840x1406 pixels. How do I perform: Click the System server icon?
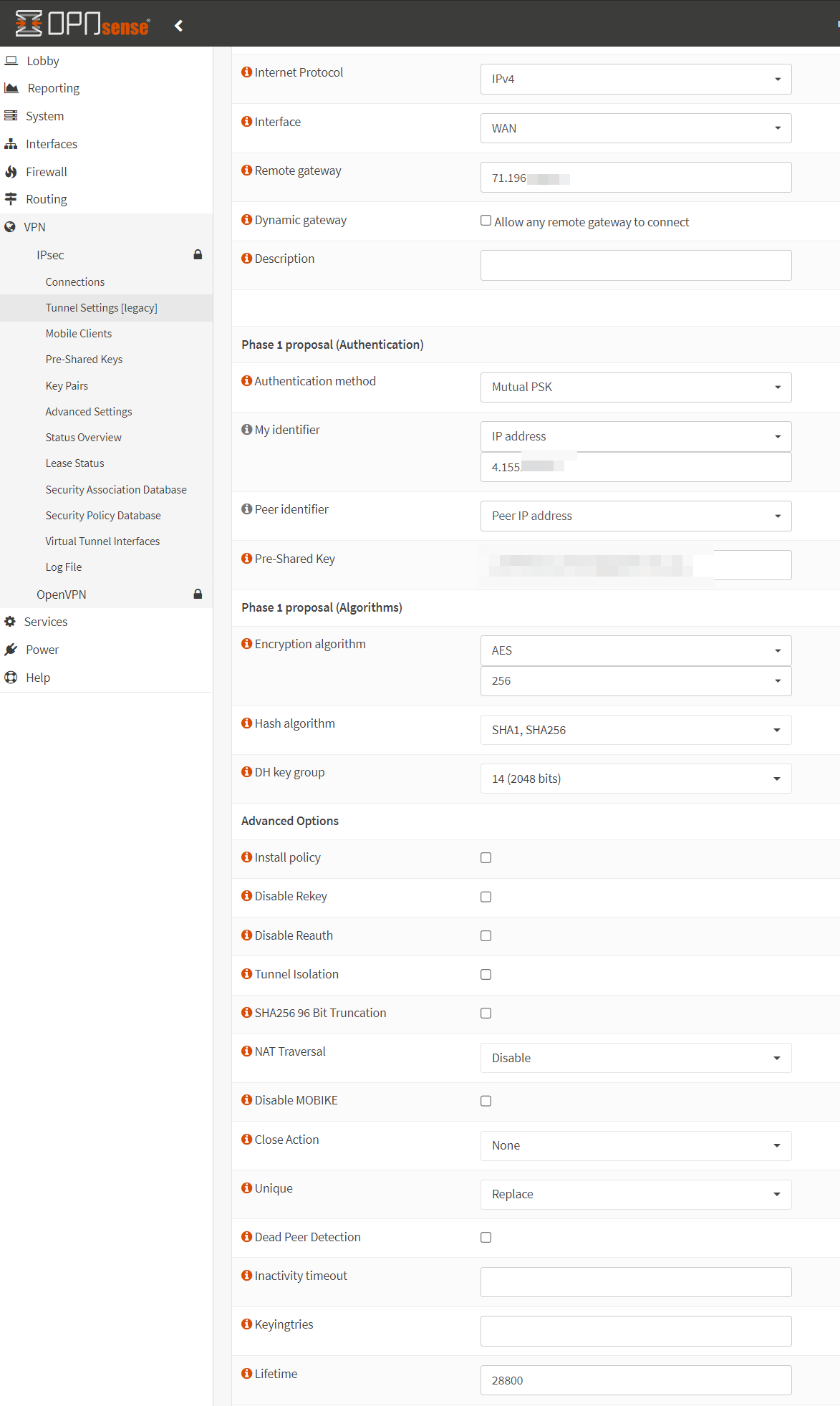point(11,116)
